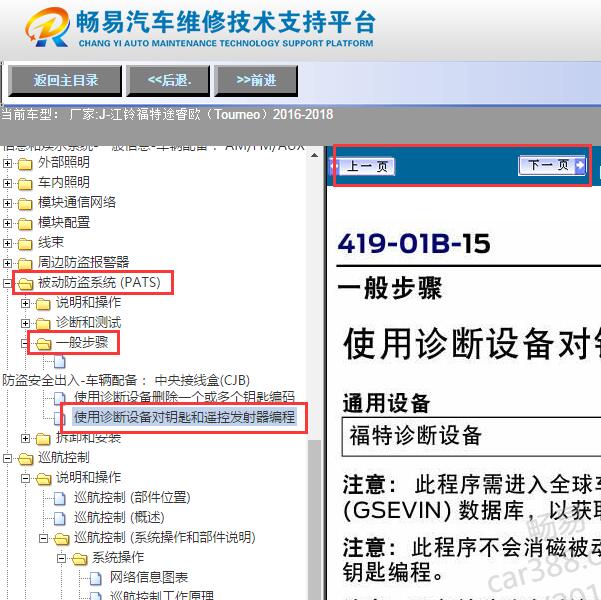The width and height of the screenshot is (601, 600).
Task: Expand the 模块配置 tree node
Action: pyautogui.click(x=7, y=223)
